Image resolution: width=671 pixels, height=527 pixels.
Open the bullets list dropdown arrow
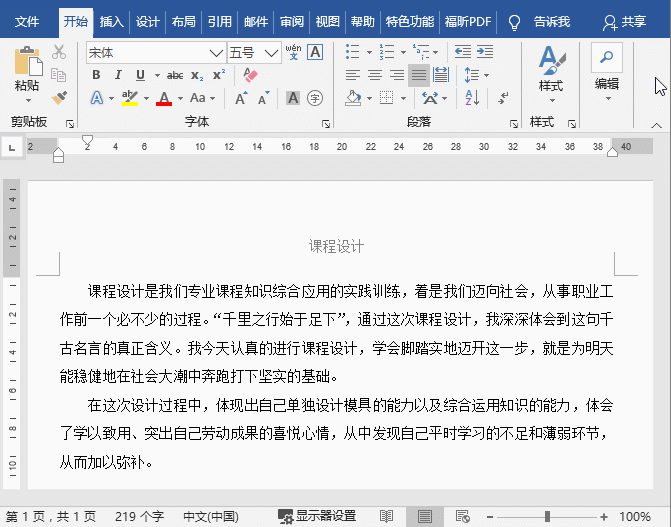coord(369,52)
